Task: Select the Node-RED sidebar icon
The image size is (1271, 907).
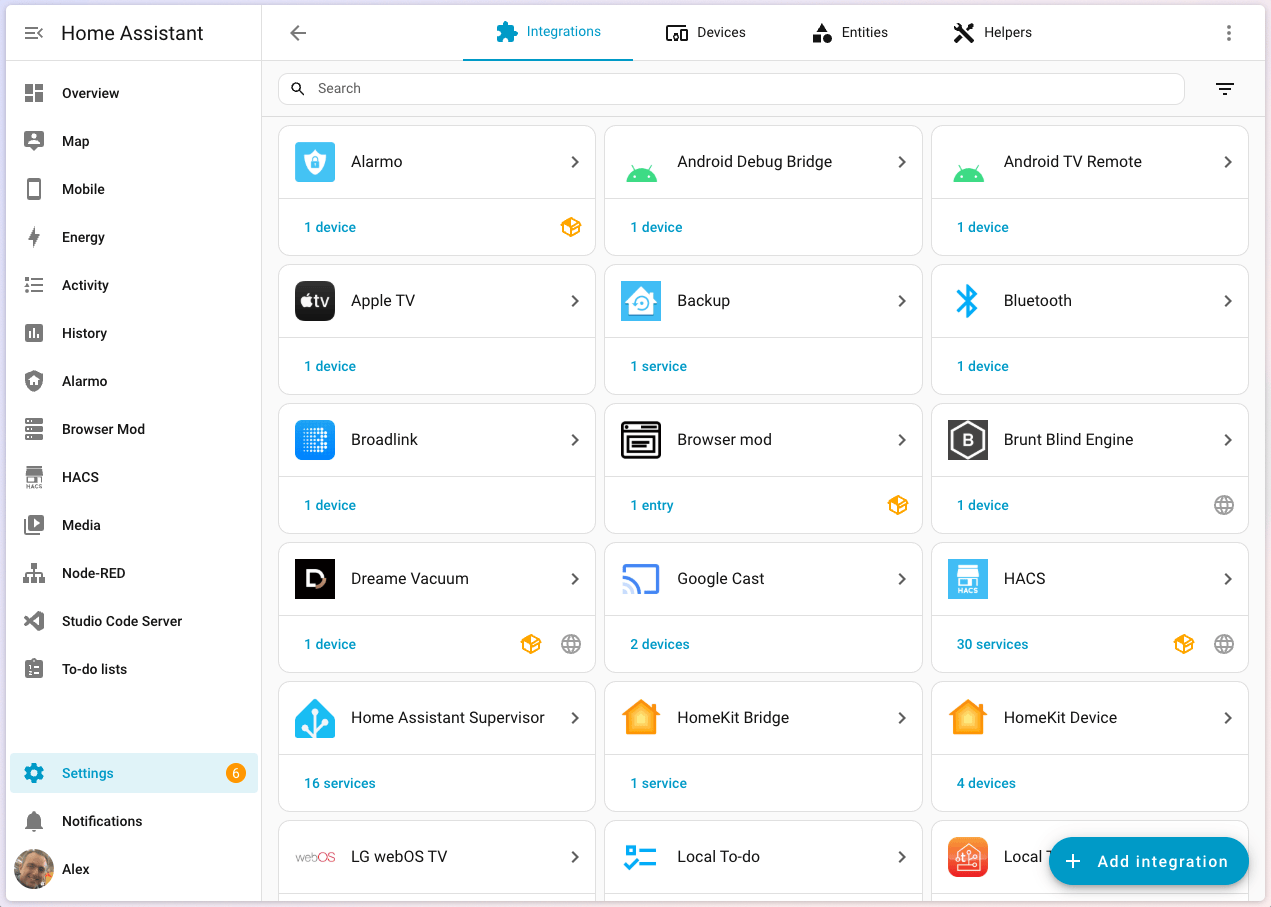Action: click(x=33, y=573)
